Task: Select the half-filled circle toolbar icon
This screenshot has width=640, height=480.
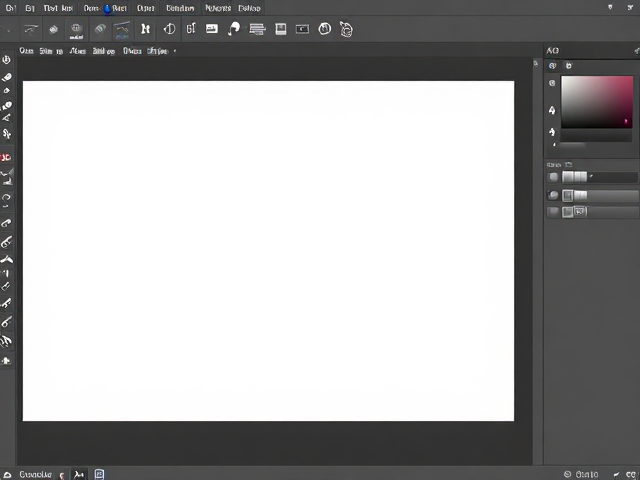Action: point(169,29)
